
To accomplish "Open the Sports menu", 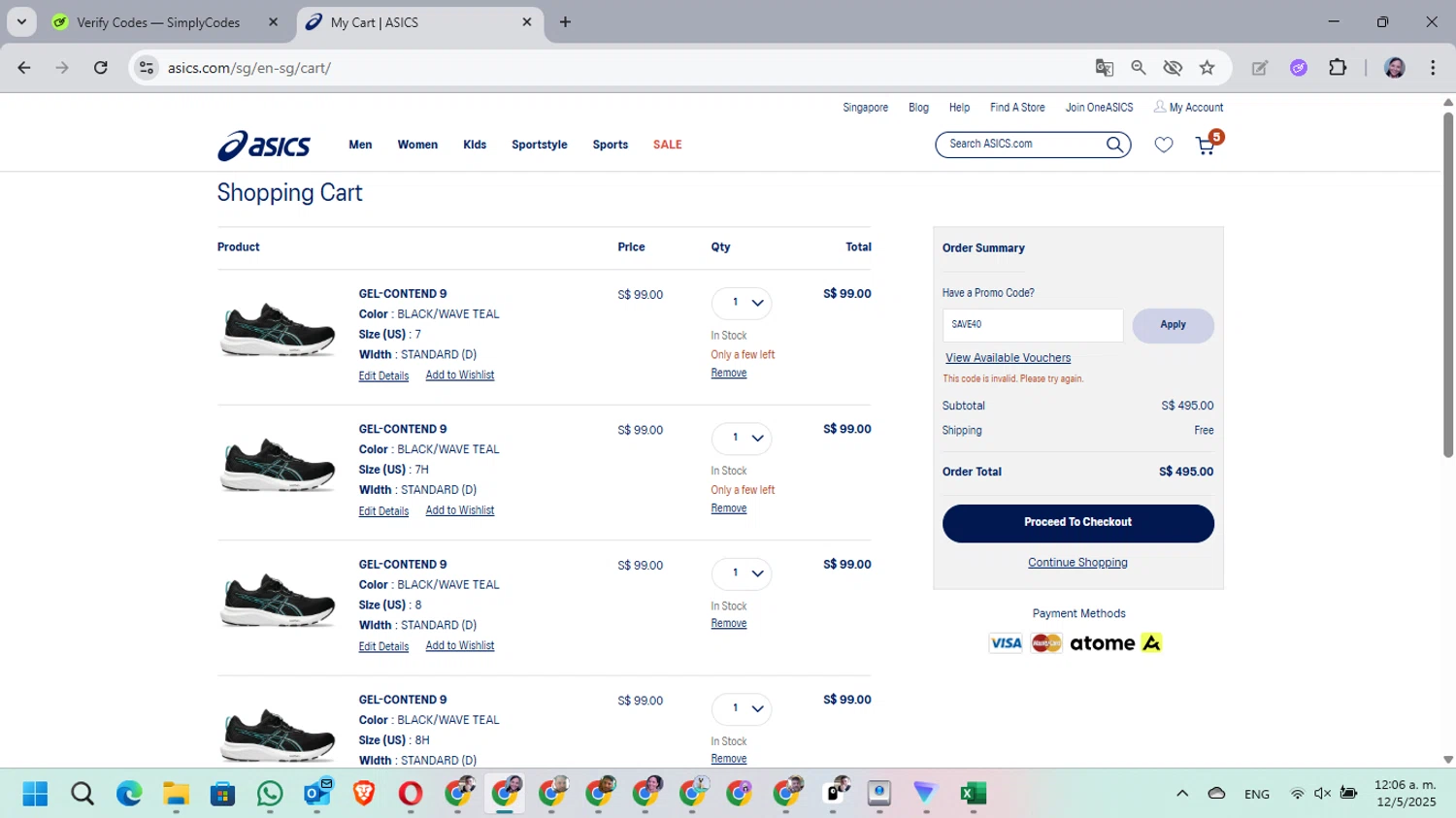I will point(611,145).
